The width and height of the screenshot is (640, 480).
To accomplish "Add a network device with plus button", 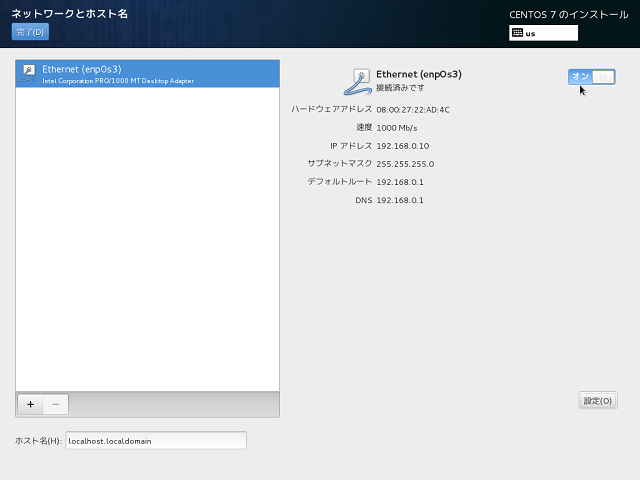I will [30, 404].
